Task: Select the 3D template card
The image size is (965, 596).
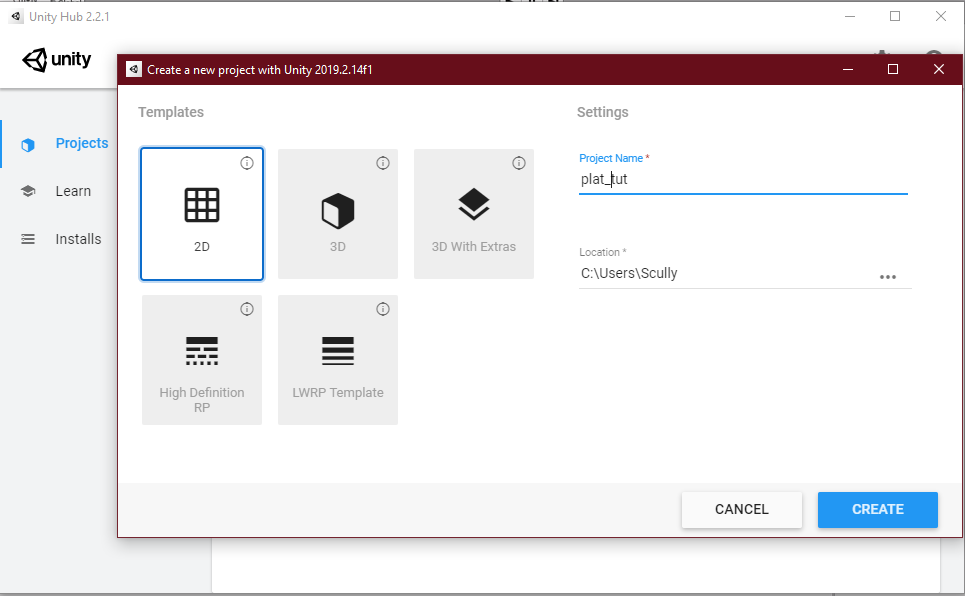Action: click(338, 214)
